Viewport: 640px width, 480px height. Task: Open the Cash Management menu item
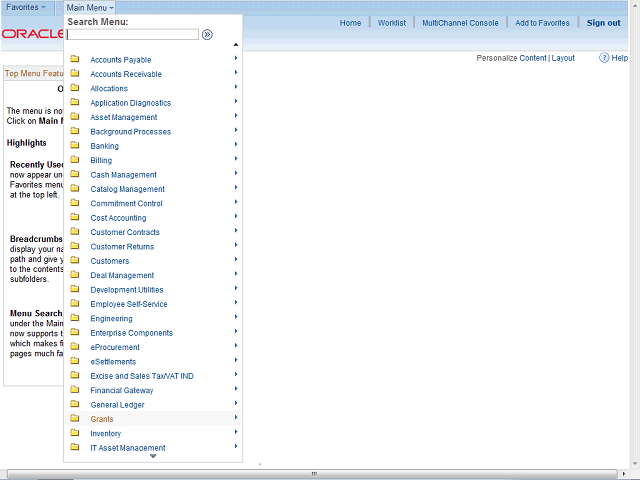click(123, 175)
